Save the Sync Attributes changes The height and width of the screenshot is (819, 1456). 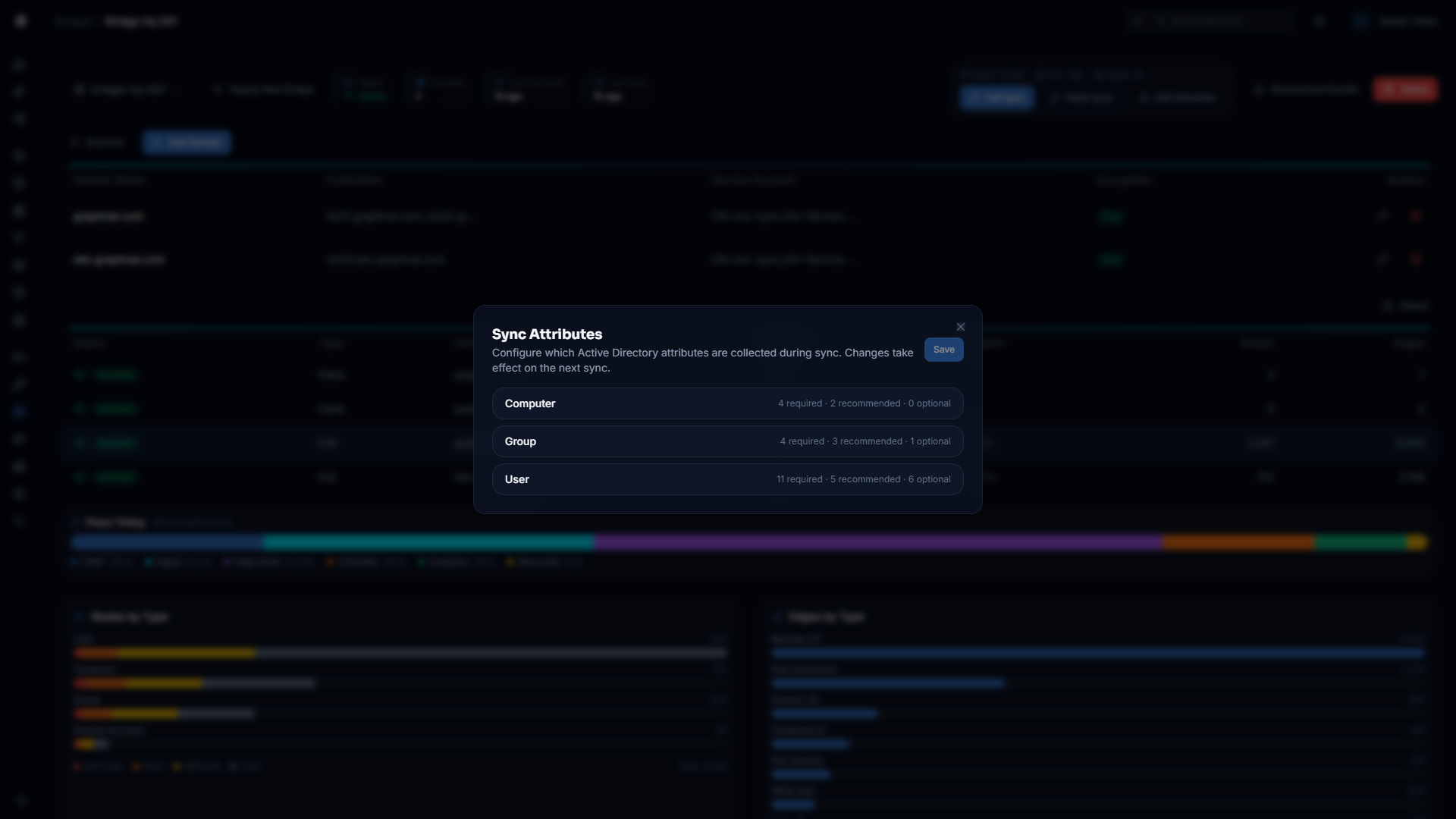pos(943,350)
